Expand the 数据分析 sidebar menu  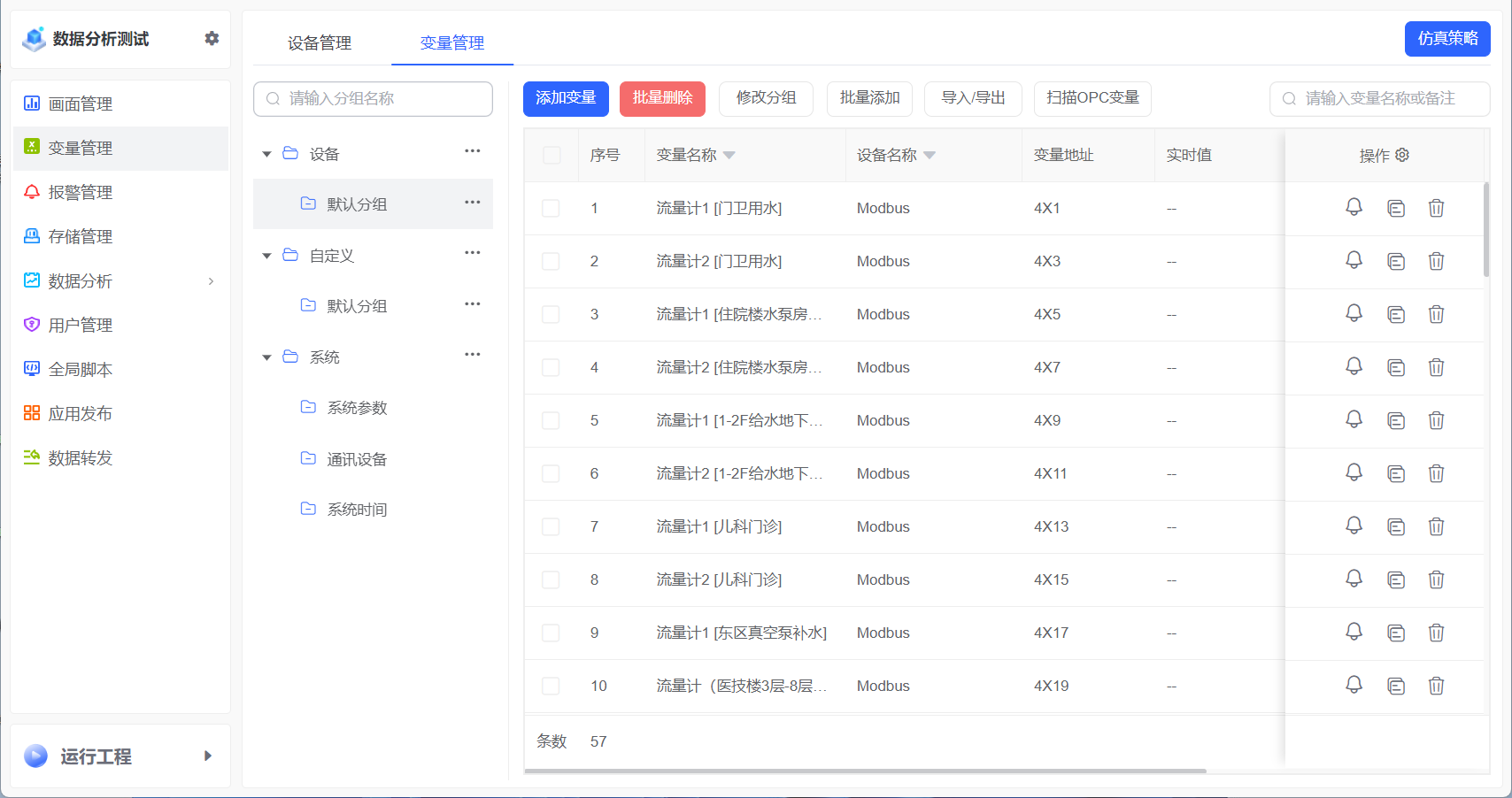pyautogui.click(x=81, y=280)
